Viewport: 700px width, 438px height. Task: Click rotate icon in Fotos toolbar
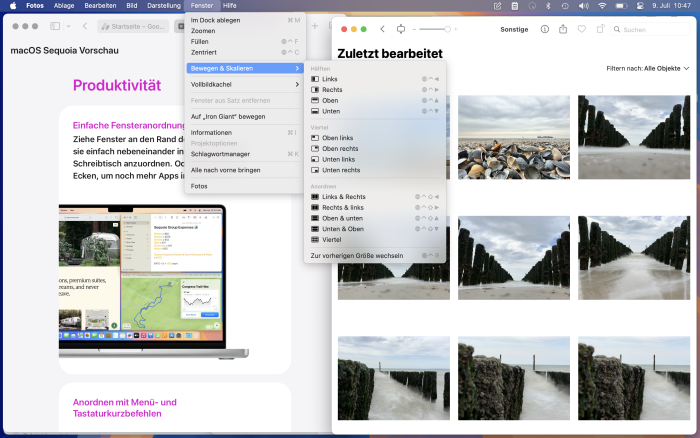tap(600, 29)
